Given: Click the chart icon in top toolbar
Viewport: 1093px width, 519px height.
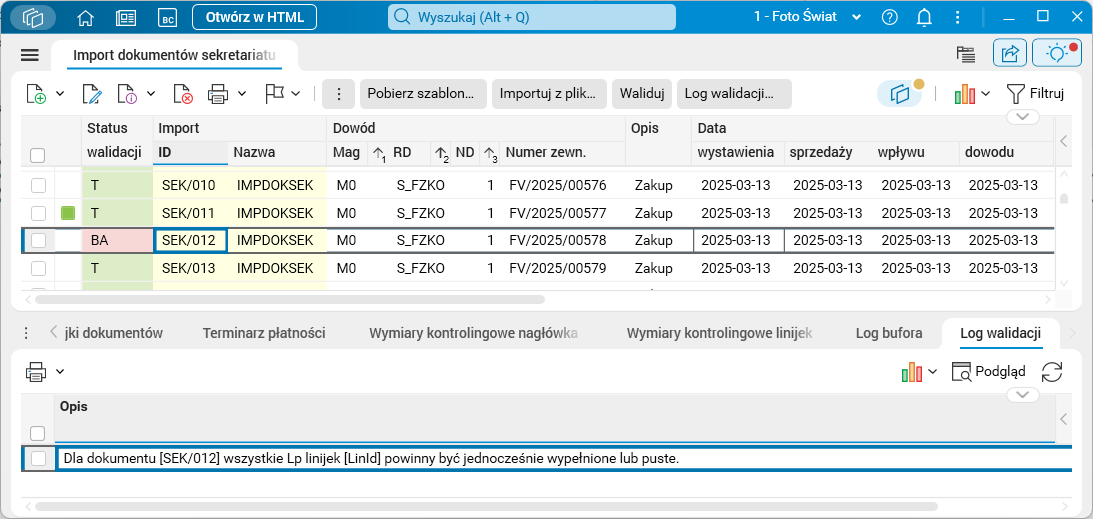Looking at the screenshot, I should (x=964, y=94).
